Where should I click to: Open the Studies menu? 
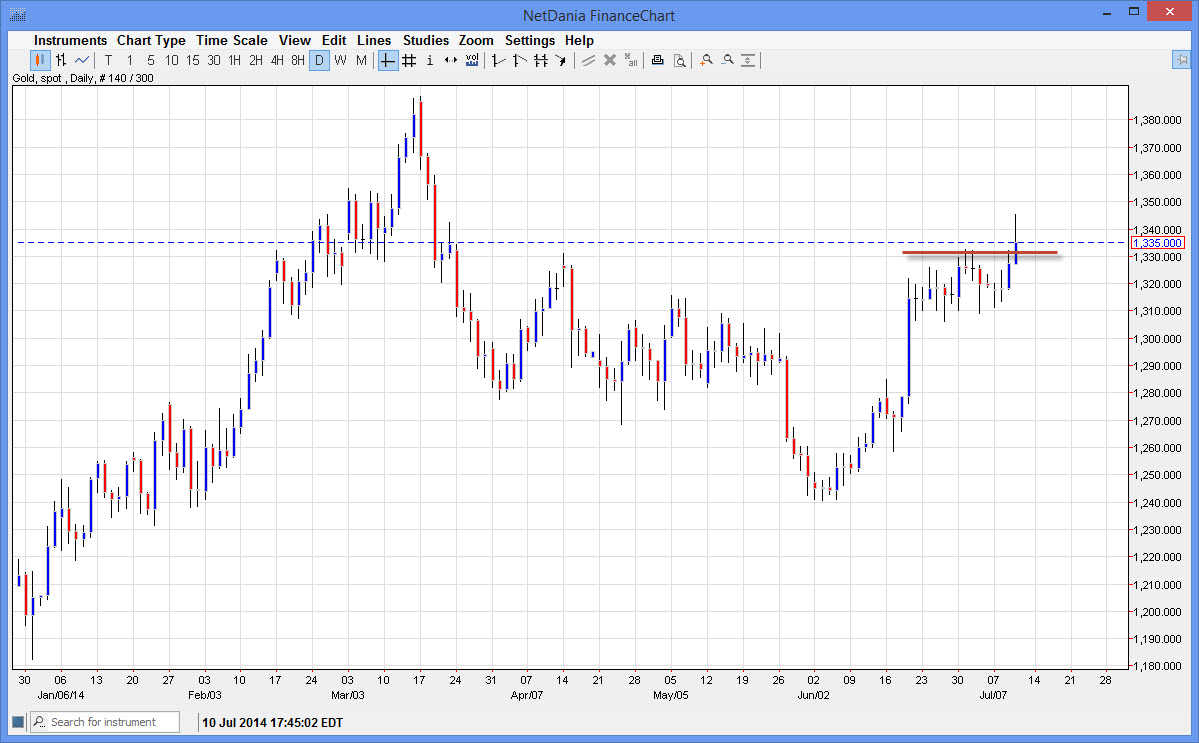426,40
